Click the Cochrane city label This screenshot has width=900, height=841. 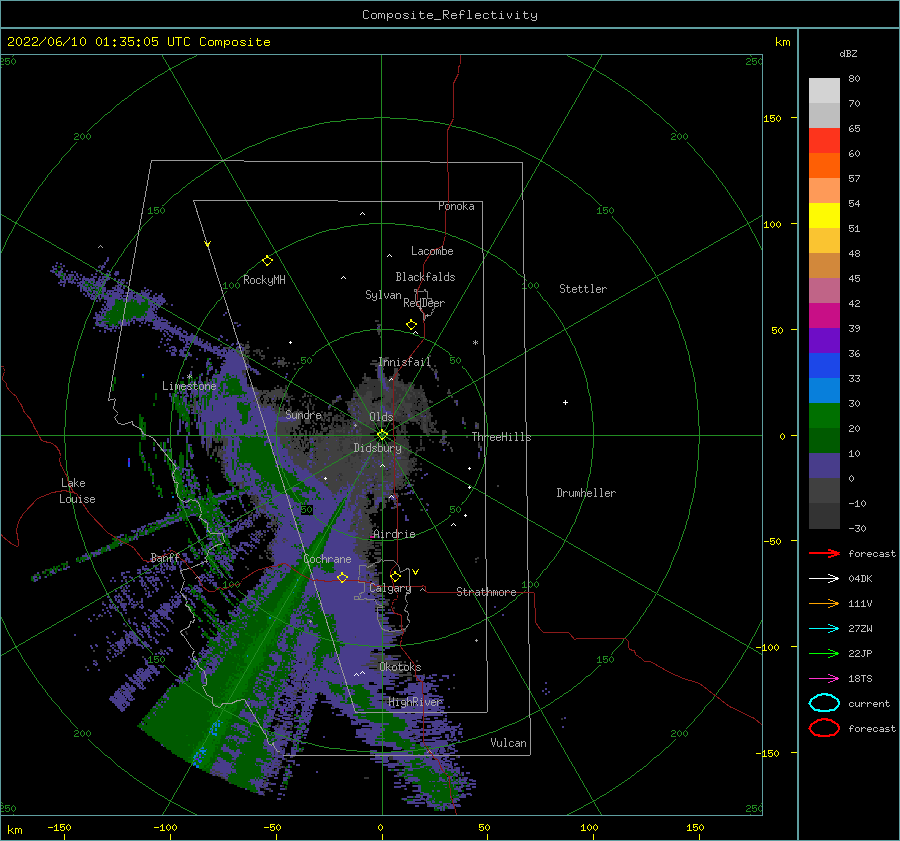tap(327, 559)
